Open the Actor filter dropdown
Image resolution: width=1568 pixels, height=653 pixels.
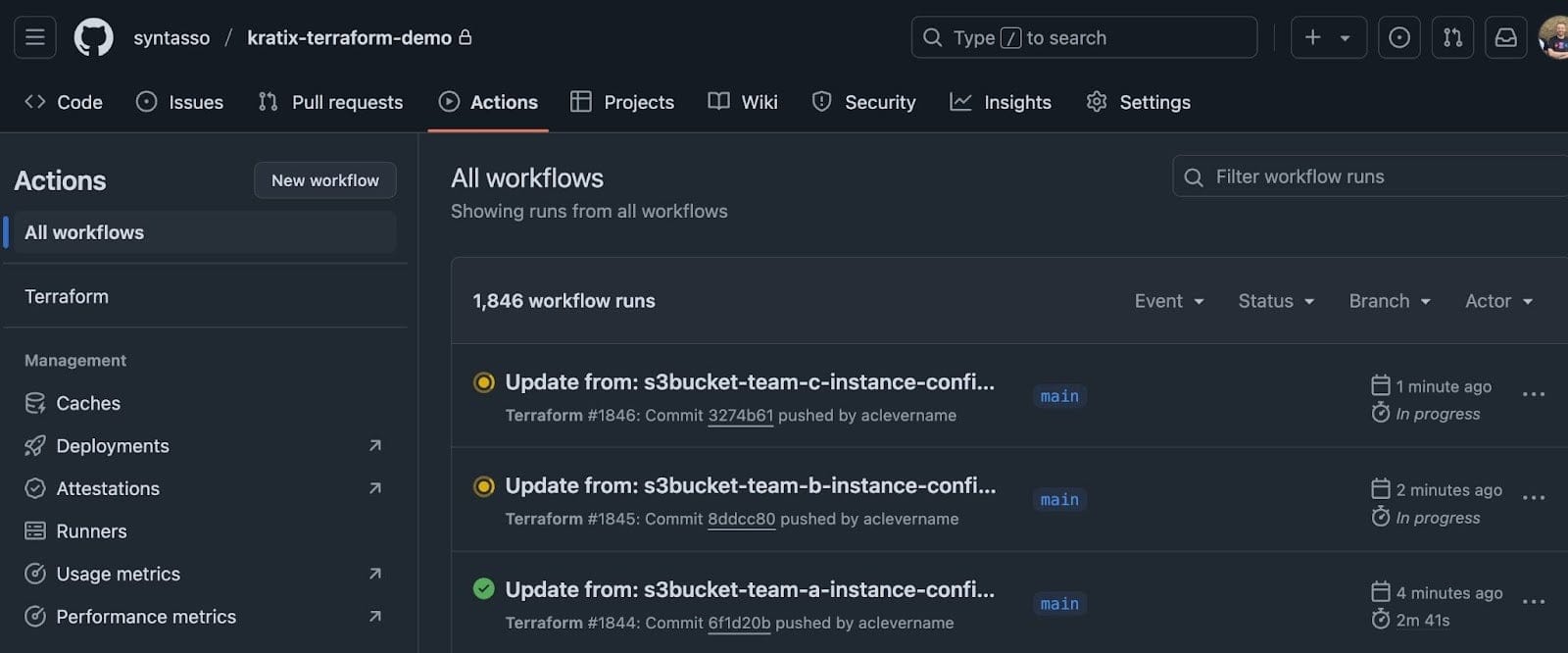point(1498,301)
